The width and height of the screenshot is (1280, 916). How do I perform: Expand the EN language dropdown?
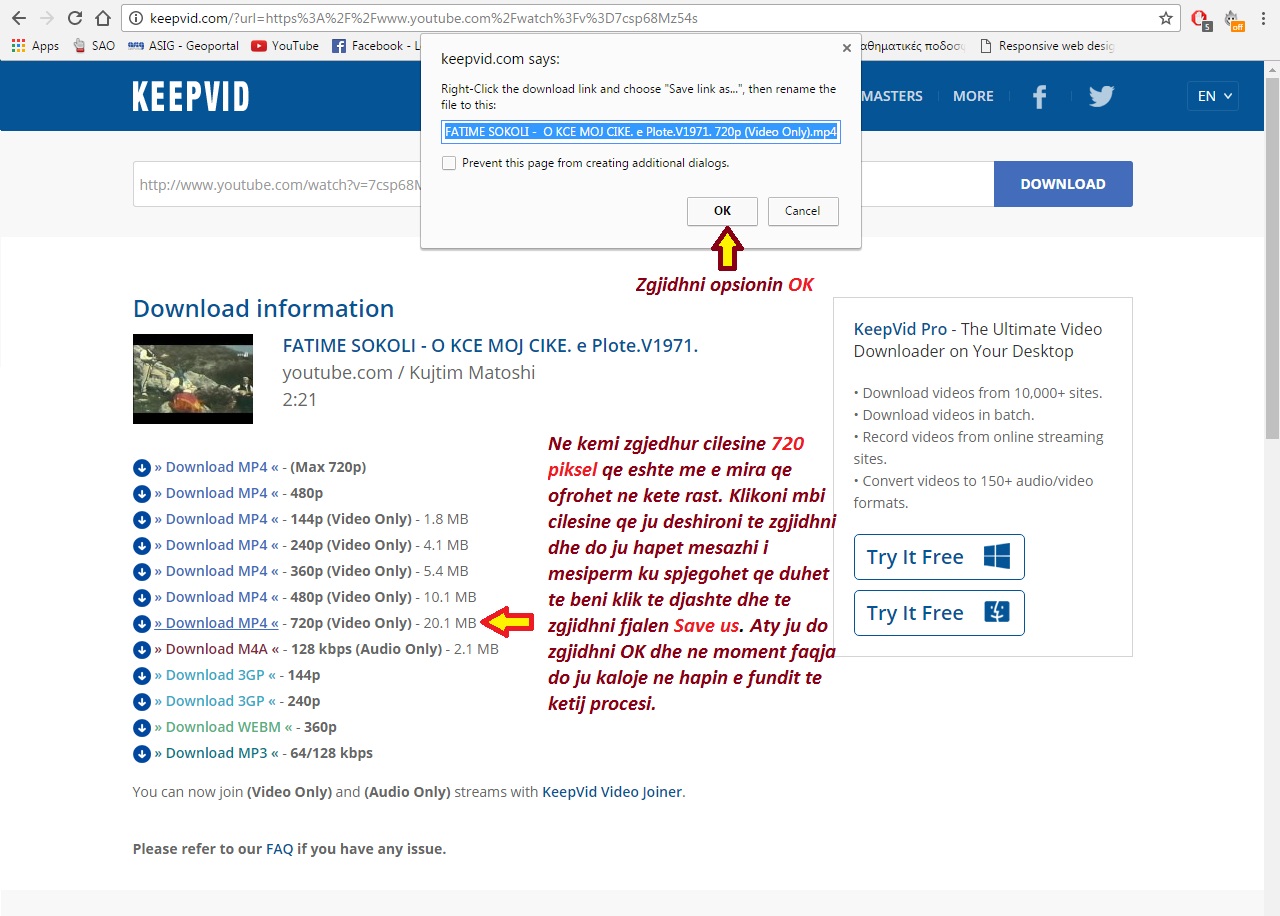coord(1213,96)
